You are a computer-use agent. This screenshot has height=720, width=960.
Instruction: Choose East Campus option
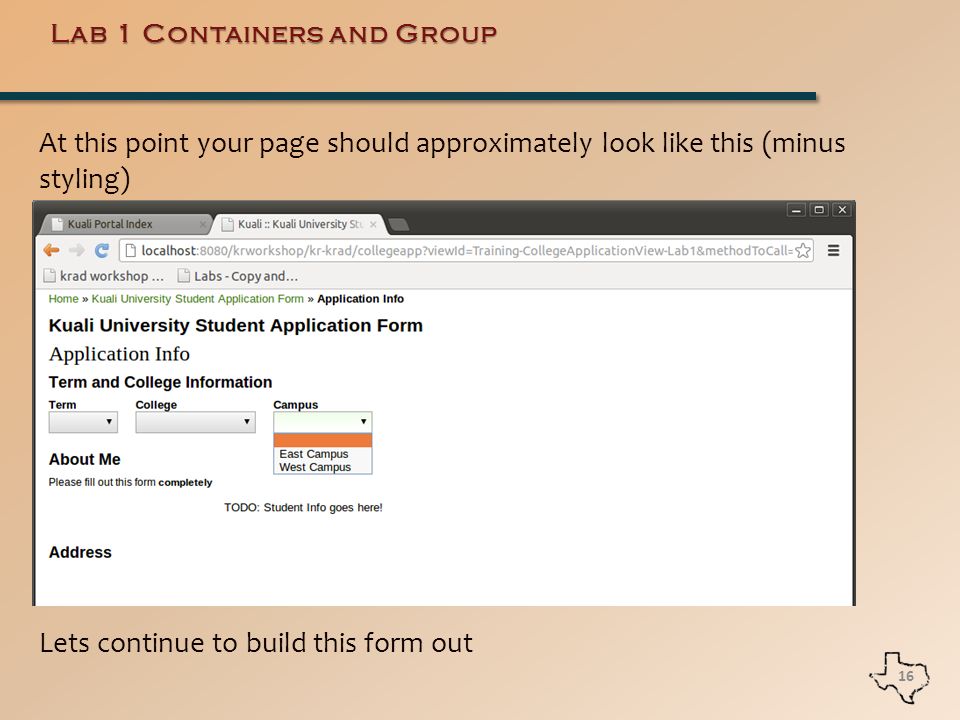click(x=323, y=454)
